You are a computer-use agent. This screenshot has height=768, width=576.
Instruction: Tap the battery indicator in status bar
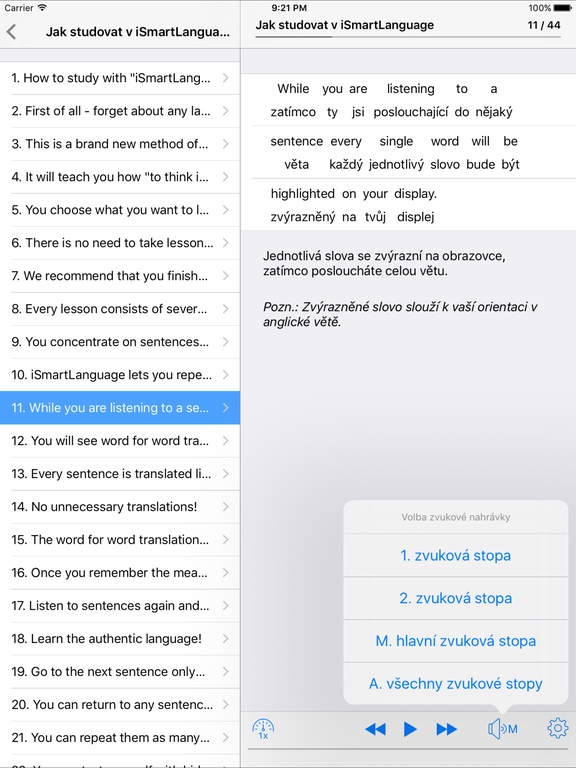pos(562,8)
